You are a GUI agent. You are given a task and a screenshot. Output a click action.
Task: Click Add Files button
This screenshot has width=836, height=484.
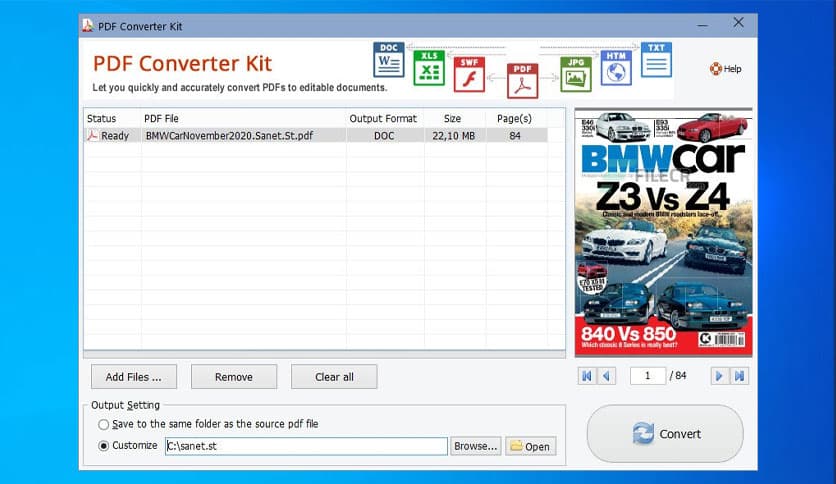[x=134, y=377]
